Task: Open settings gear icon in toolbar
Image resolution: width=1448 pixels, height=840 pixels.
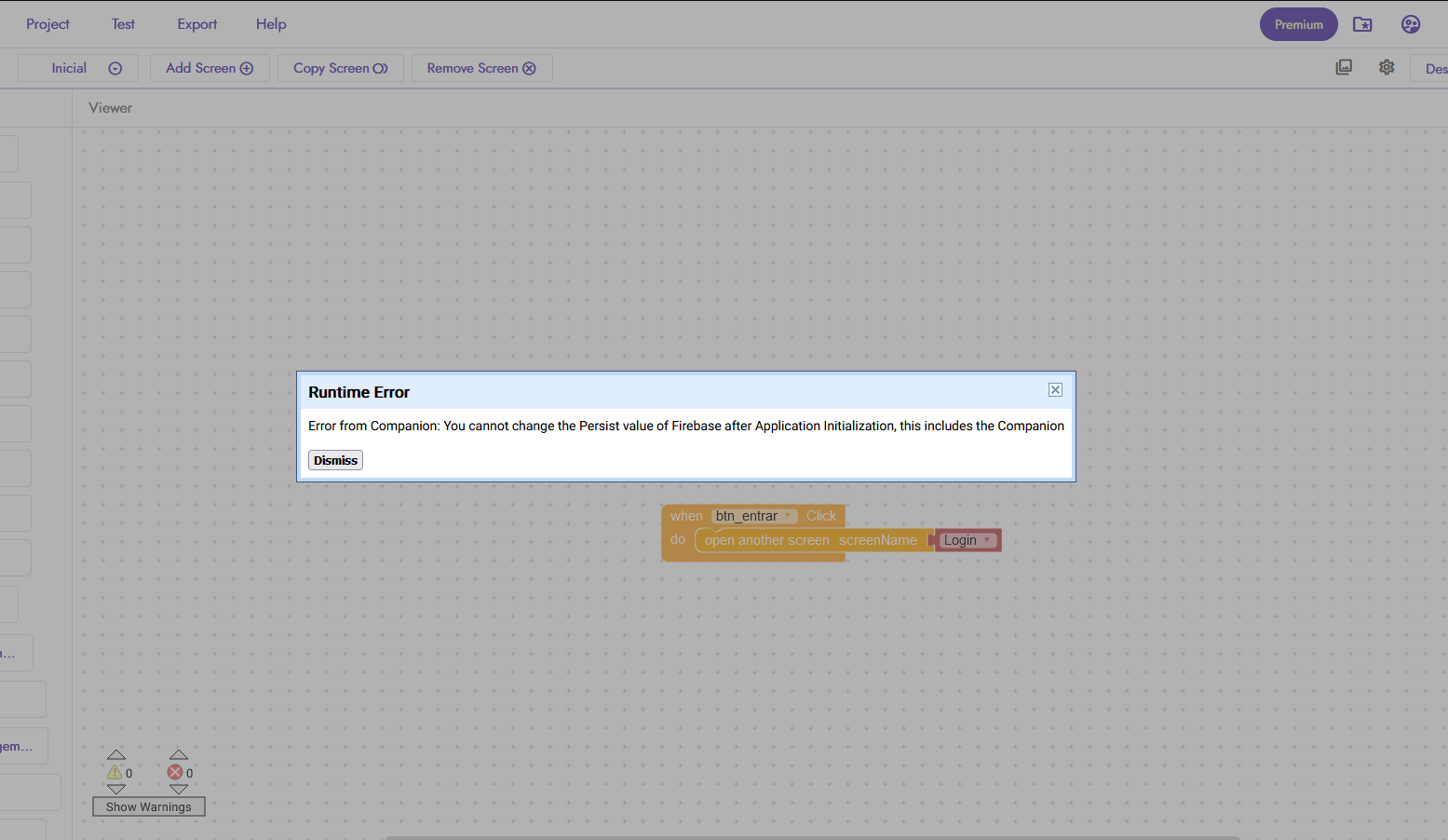Action: point(1387,67)
